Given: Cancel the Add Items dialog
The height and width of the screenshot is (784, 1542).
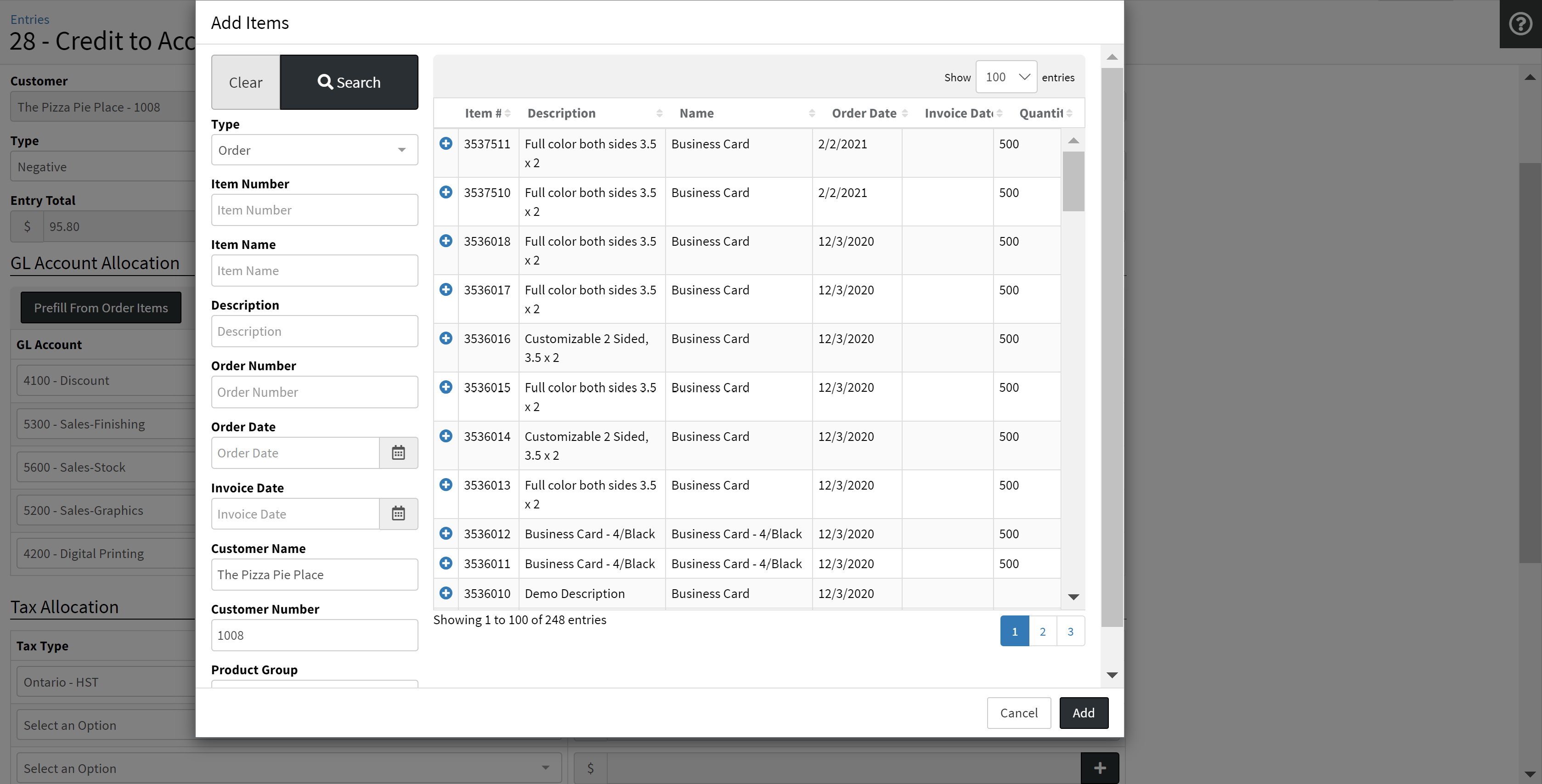Looking at the screenshot, I should pos(1018,713).
